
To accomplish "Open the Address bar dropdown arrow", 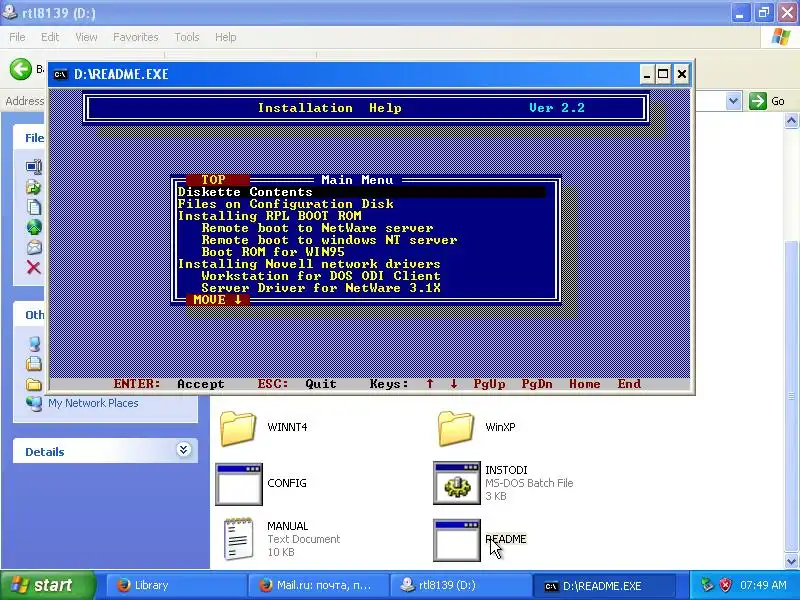I will tap(734, 101).
